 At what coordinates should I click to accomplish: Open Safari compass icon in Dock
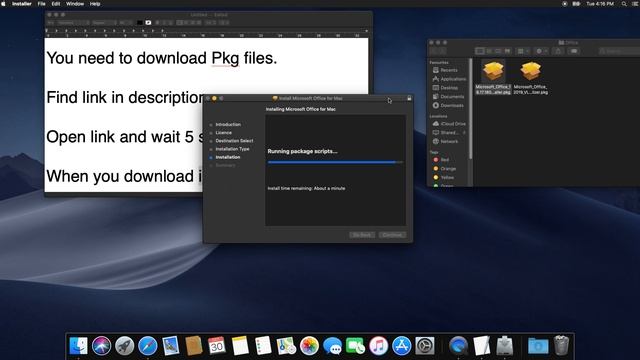point(148,346)
